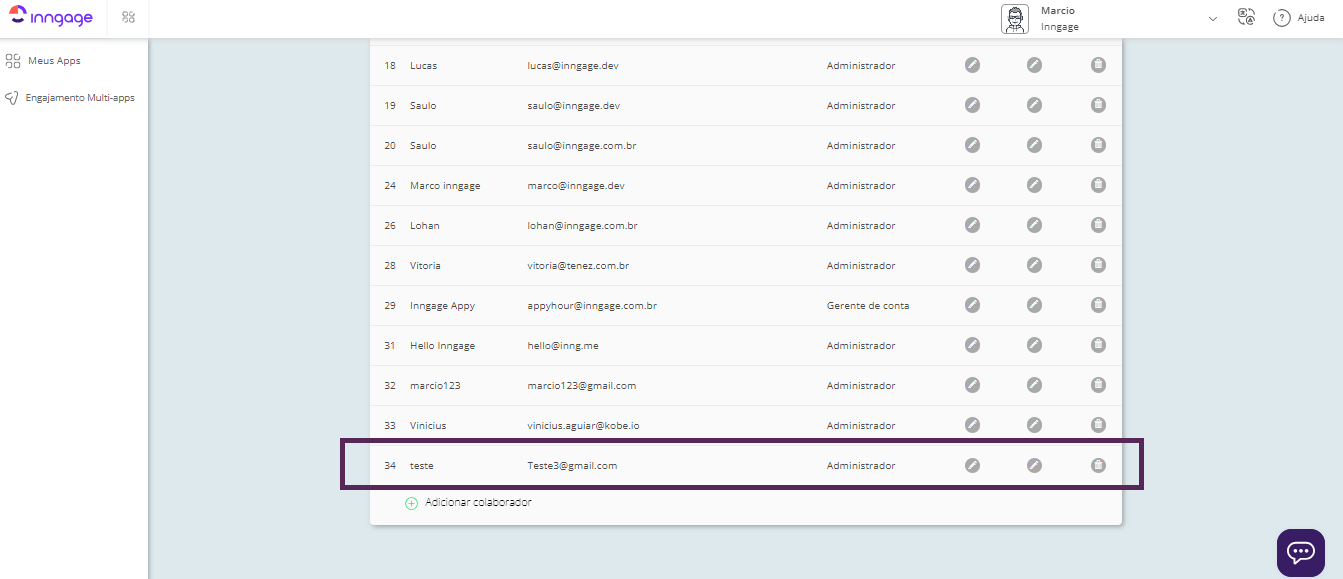Screen dimensions: 1343x579
Task: Remove Vinicius using the trash icon
Action: pyautogui.click(x=1098, y=425)
